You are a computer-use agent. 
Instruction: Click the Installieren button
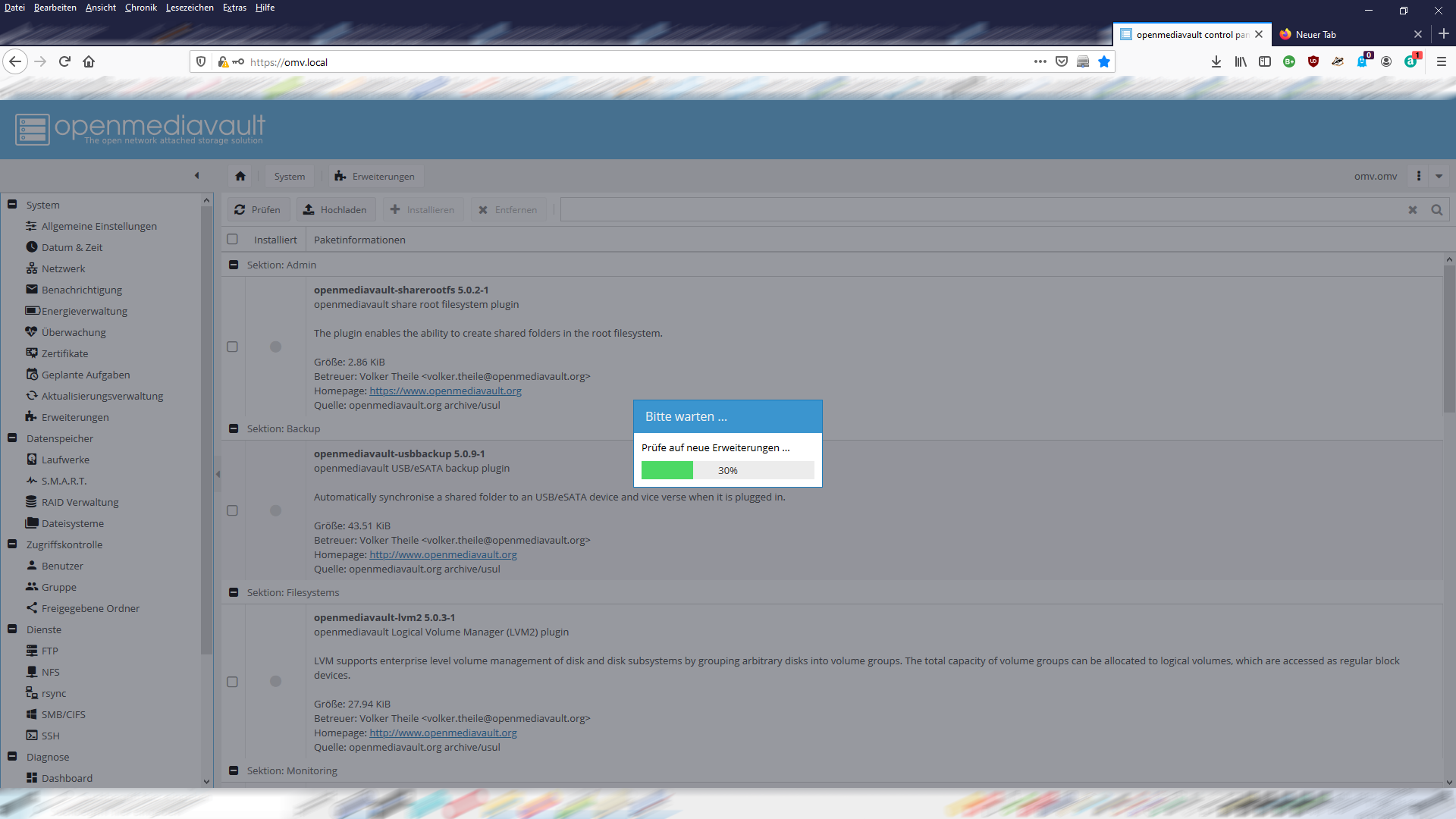422,210
